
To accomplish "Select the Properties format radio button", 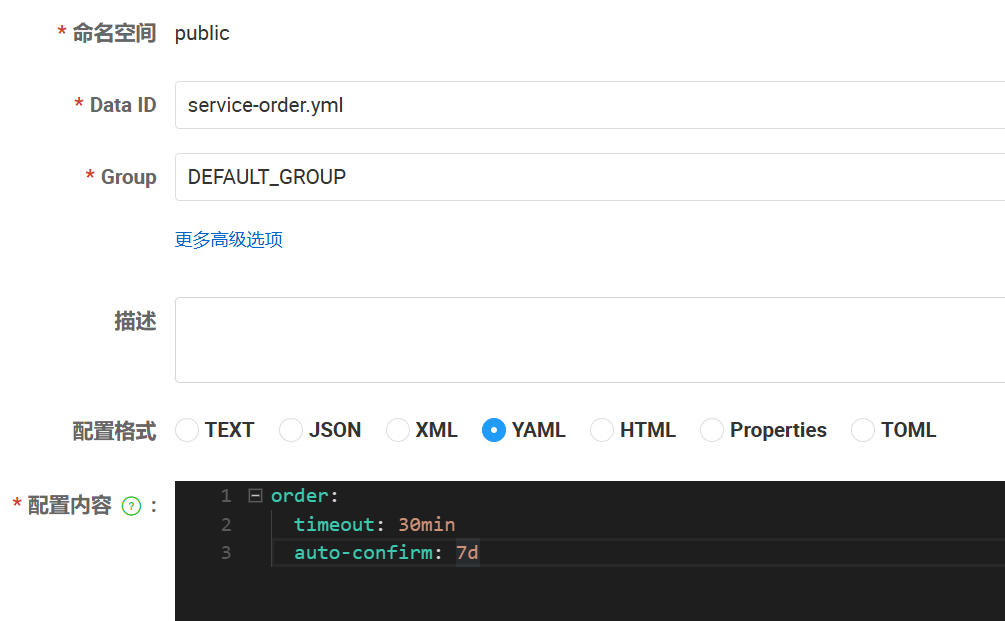I will (x=711, y=430).
